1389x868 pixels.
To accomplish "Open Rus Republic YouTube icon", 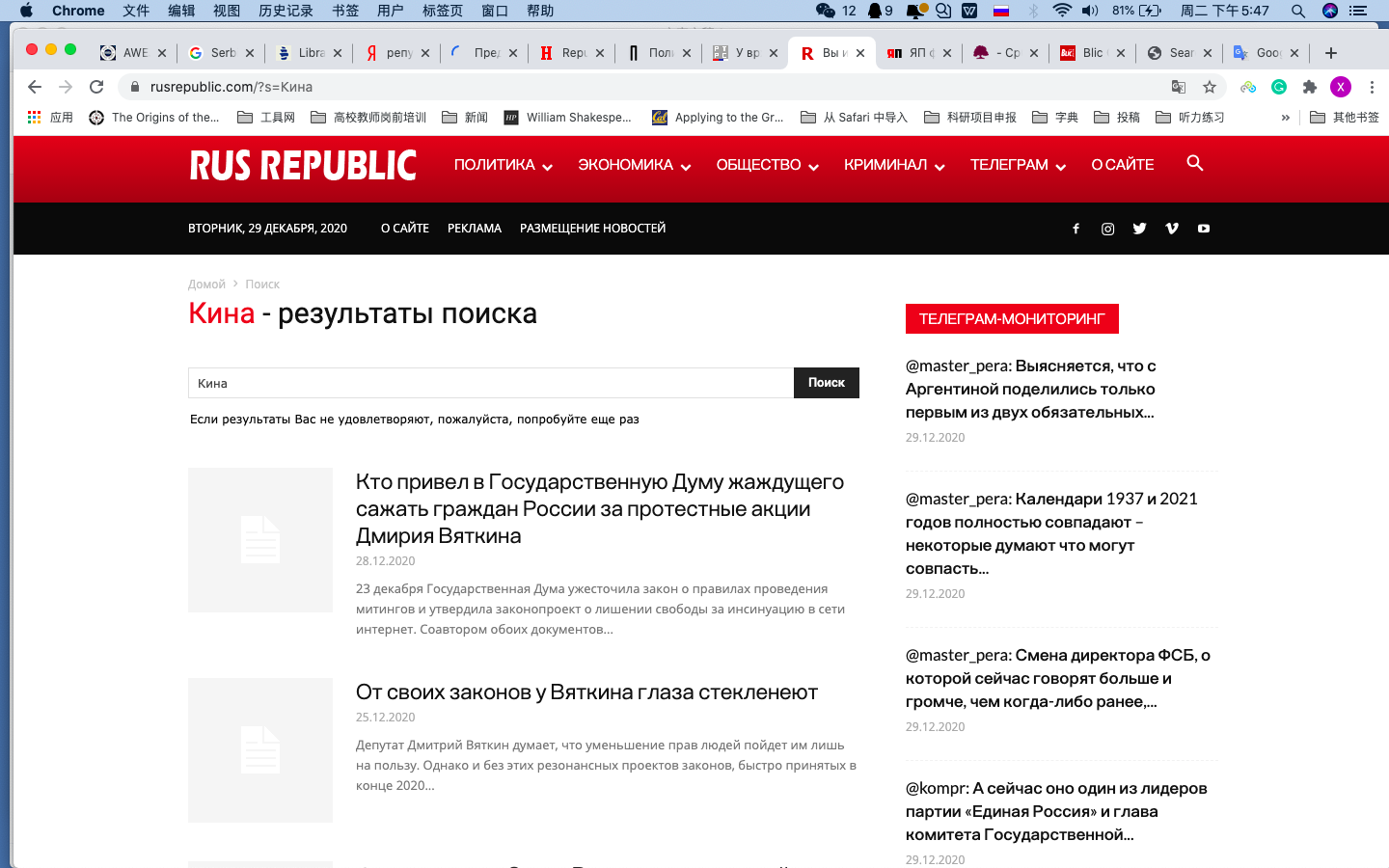I will (1204, 229).
